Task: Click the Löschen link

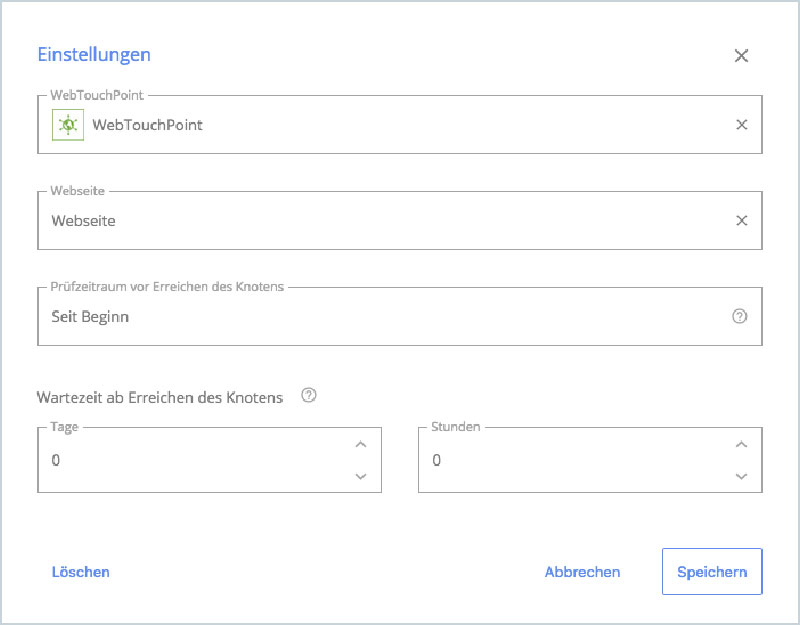Action: pos(80,571)
